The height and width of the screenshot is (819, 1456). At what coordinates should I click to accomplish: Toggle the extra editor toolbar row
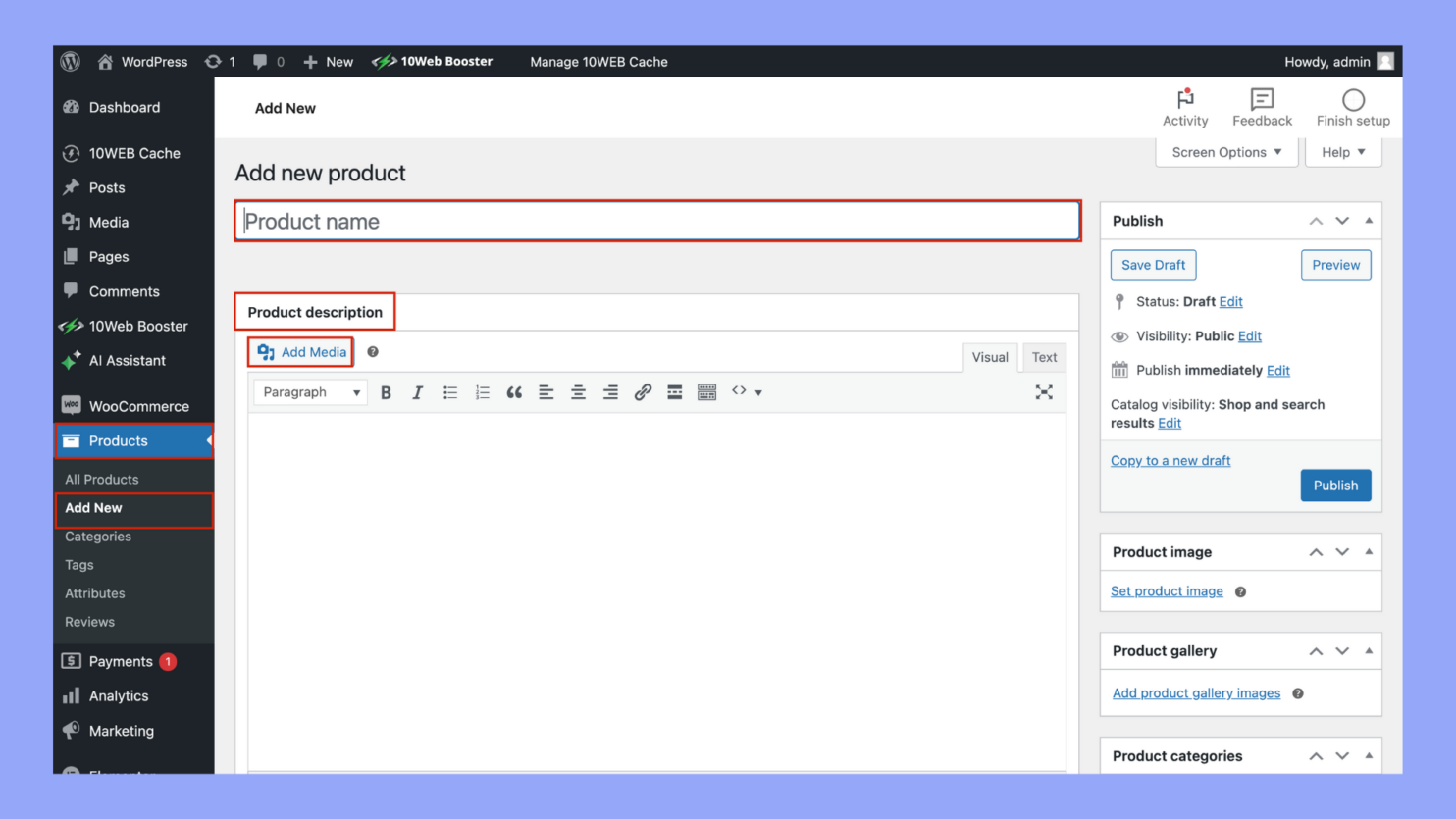706,391
